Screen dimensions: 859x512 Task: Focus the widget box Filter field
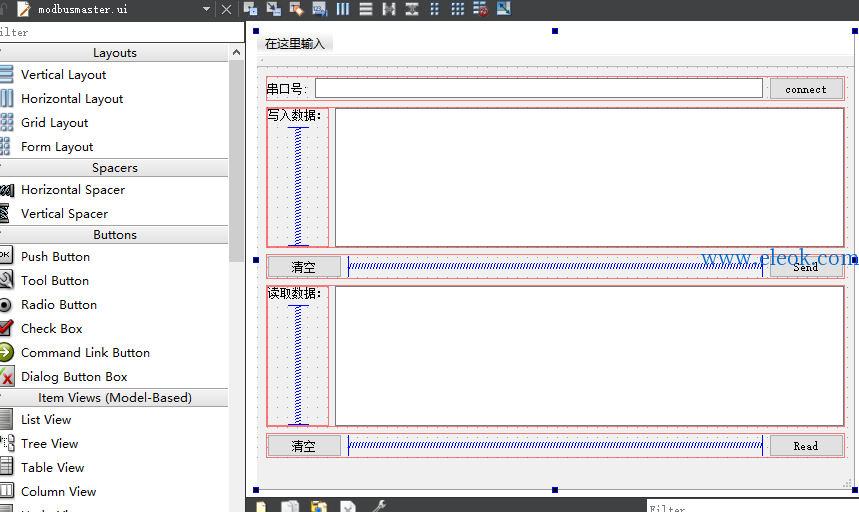coord(122,32)
